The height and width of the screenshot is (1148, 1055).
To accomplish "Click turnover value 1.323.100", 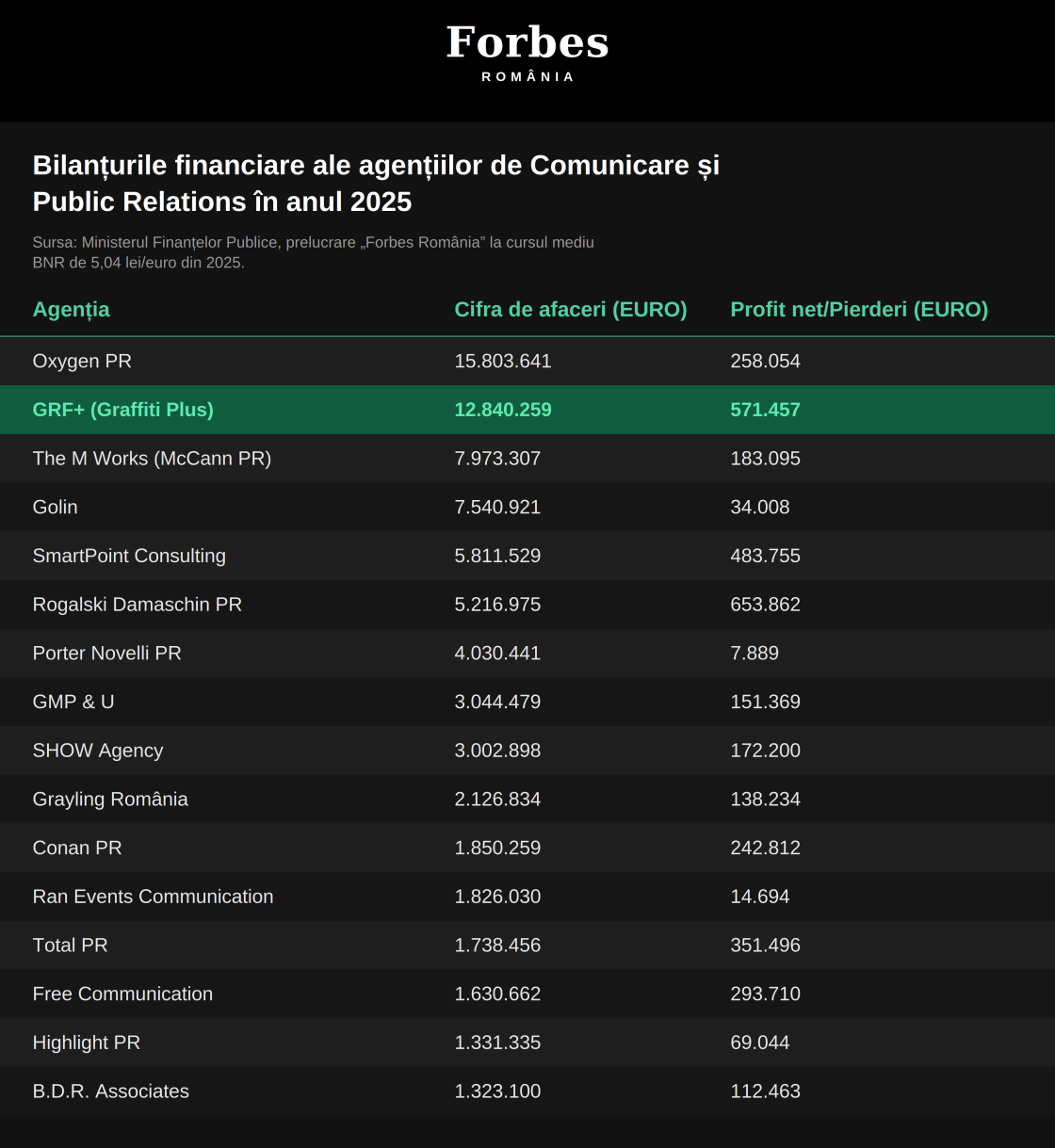I will tap(497, 1091).
